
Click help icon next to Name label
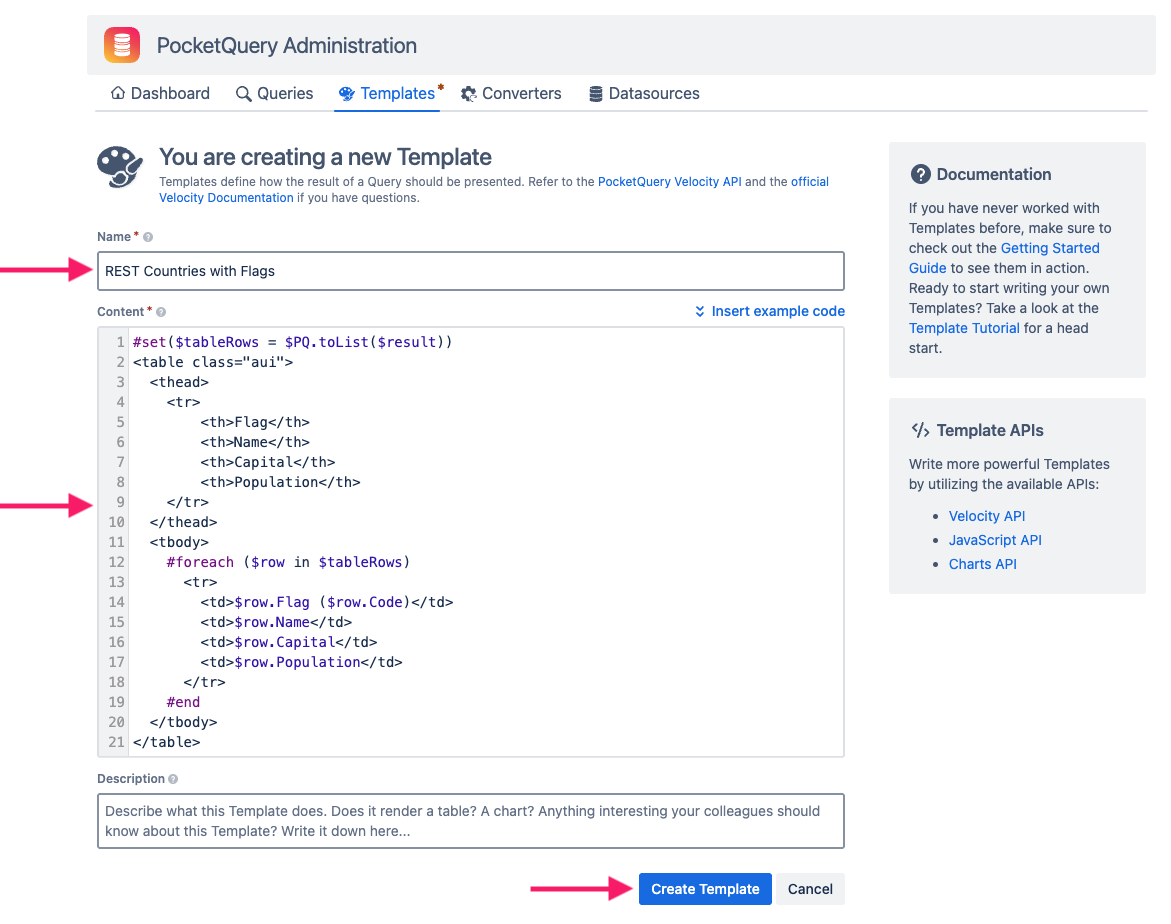point(148,237)
